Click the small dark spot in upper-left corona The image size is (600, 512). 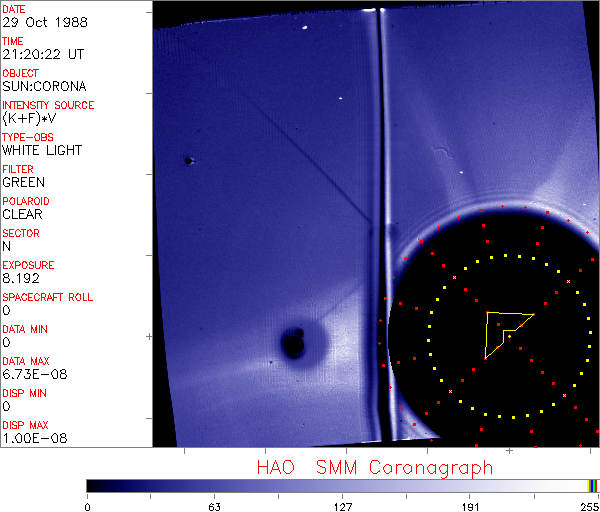pos(187,160)
